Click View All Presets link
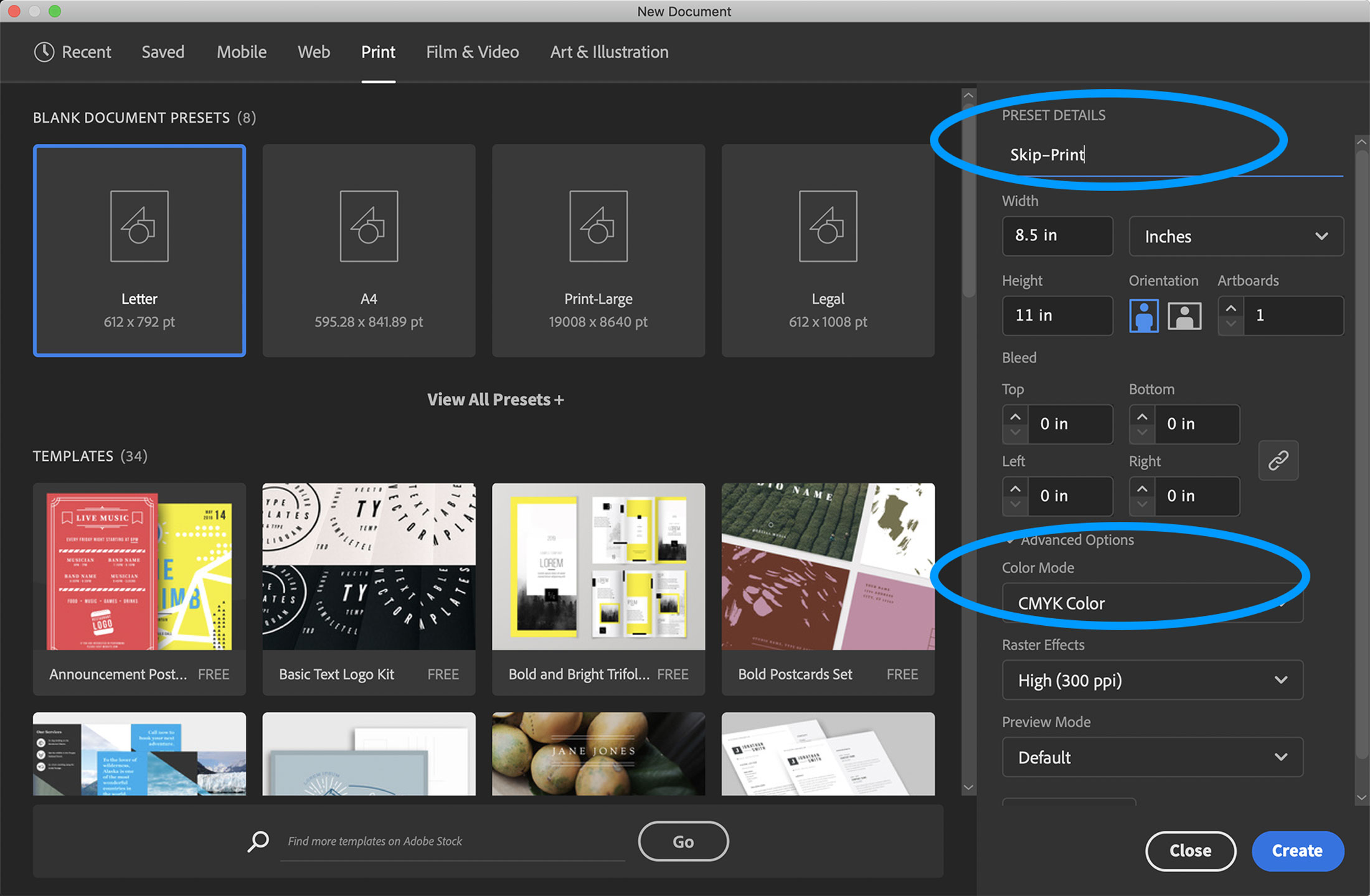Image resolution: width=1370 pixels, height=896 pixels. (x=495, y=399)
